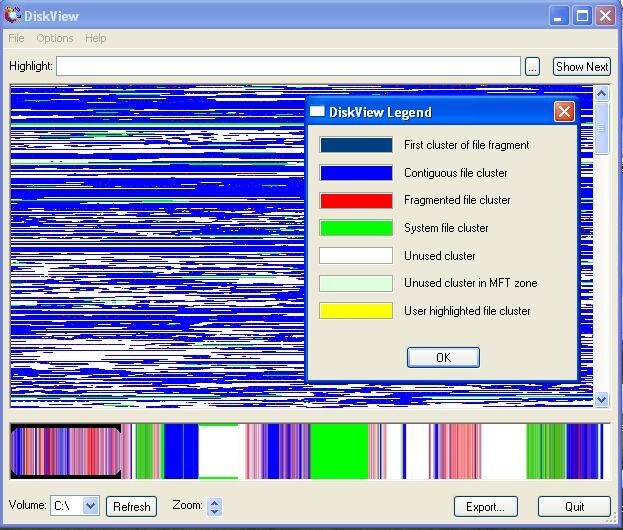
Task: Click the browse ellipsis button beside Highlight
Action: point(532,66)
